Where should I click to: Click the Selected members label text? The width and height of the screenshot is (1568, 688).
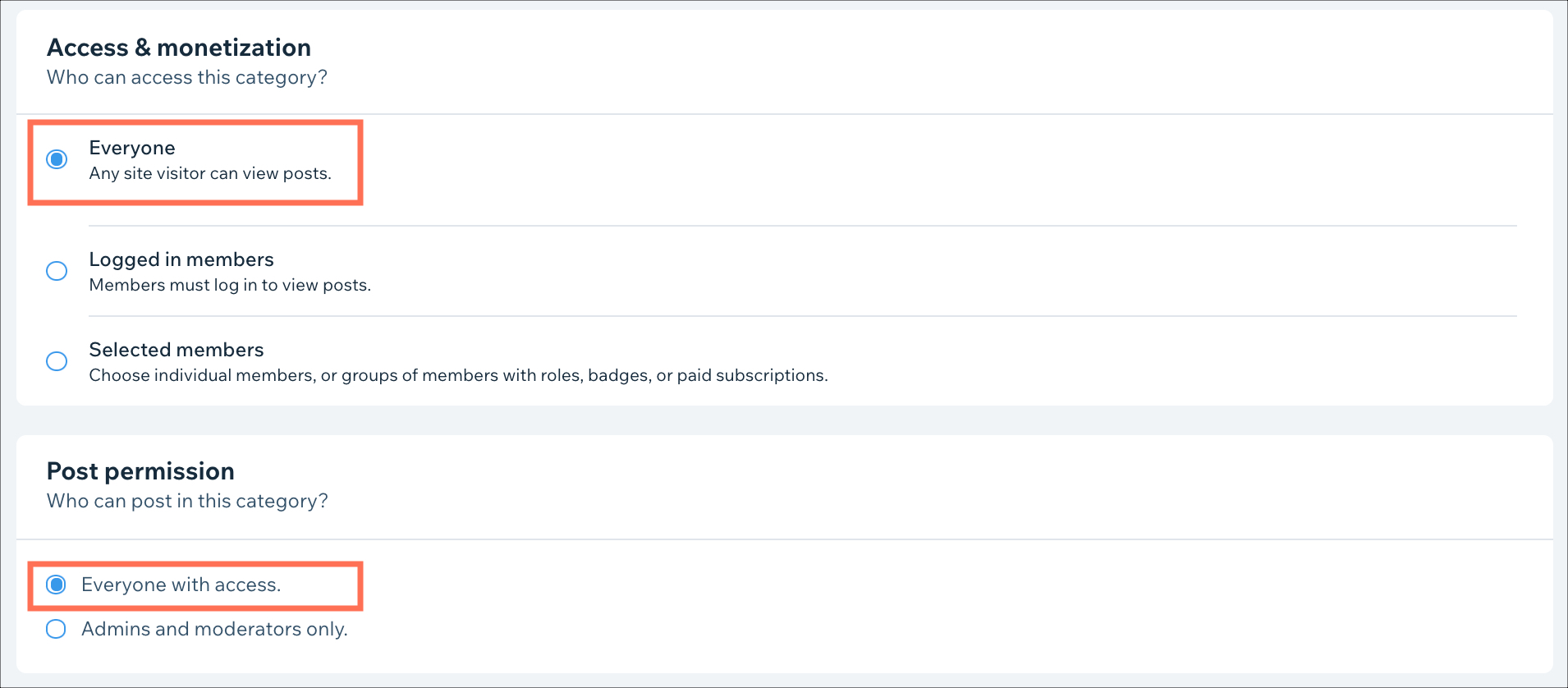(x=177, y=350)
